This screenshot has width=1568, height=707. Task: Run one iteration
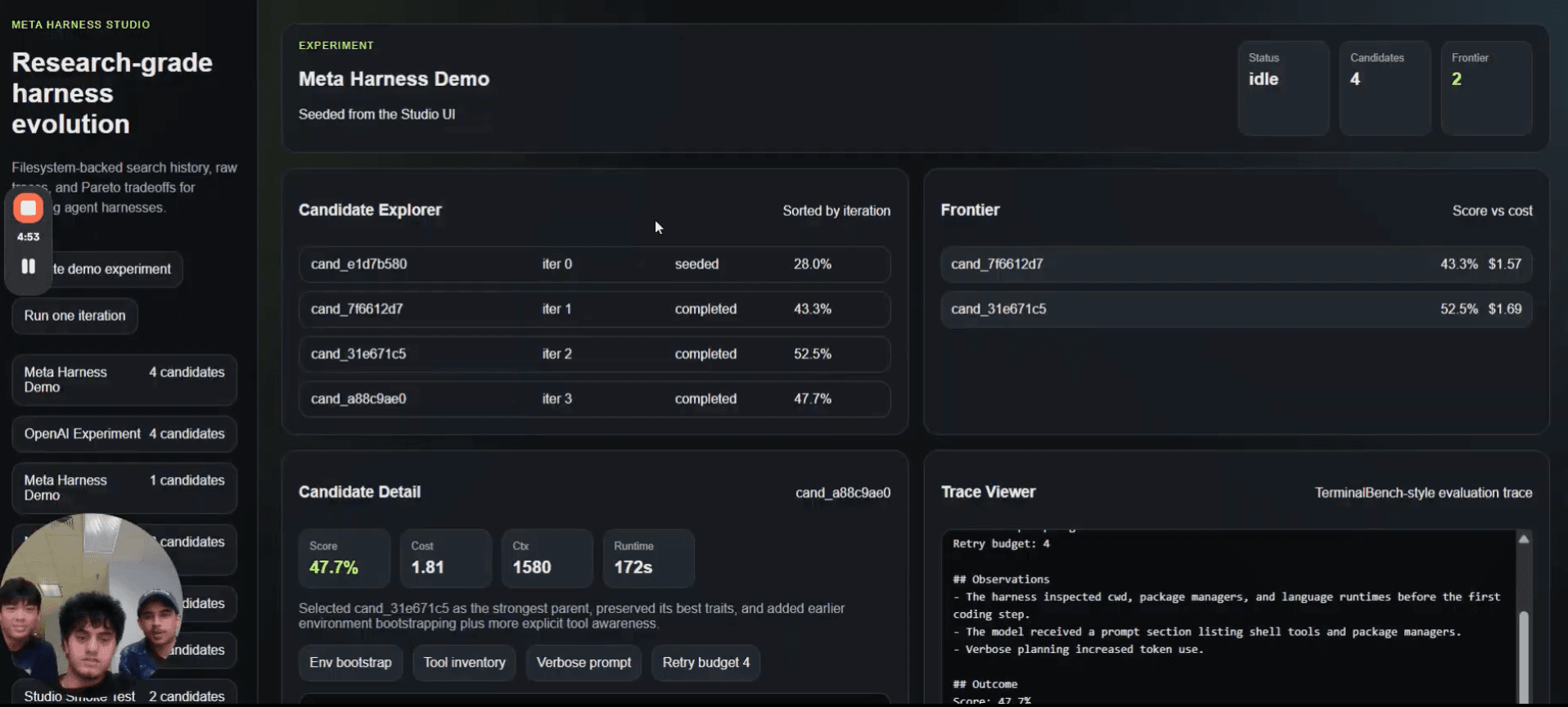(x=74, y=316)
